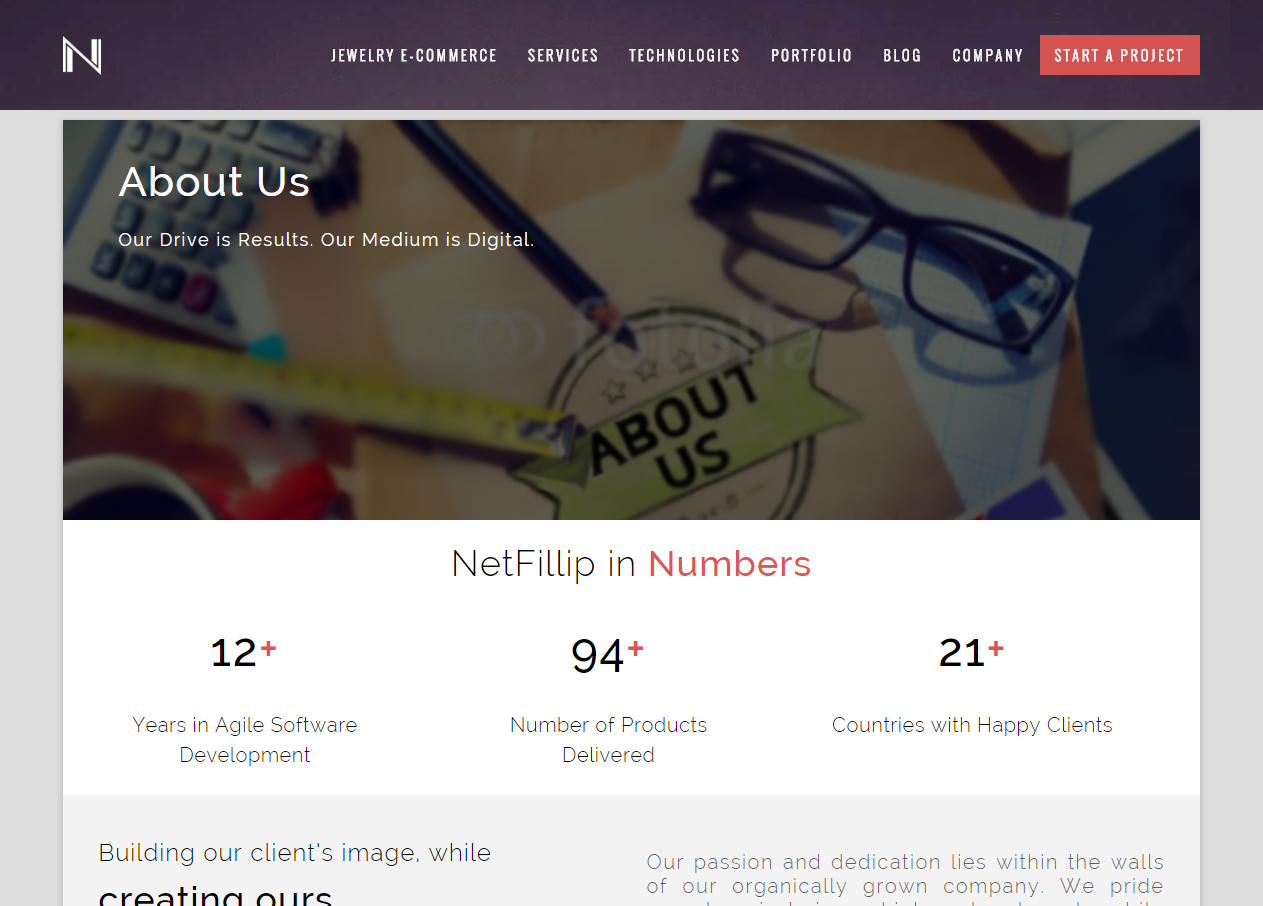Click the About Us hero banner image

pyautogui.click(x=631, y=320)
